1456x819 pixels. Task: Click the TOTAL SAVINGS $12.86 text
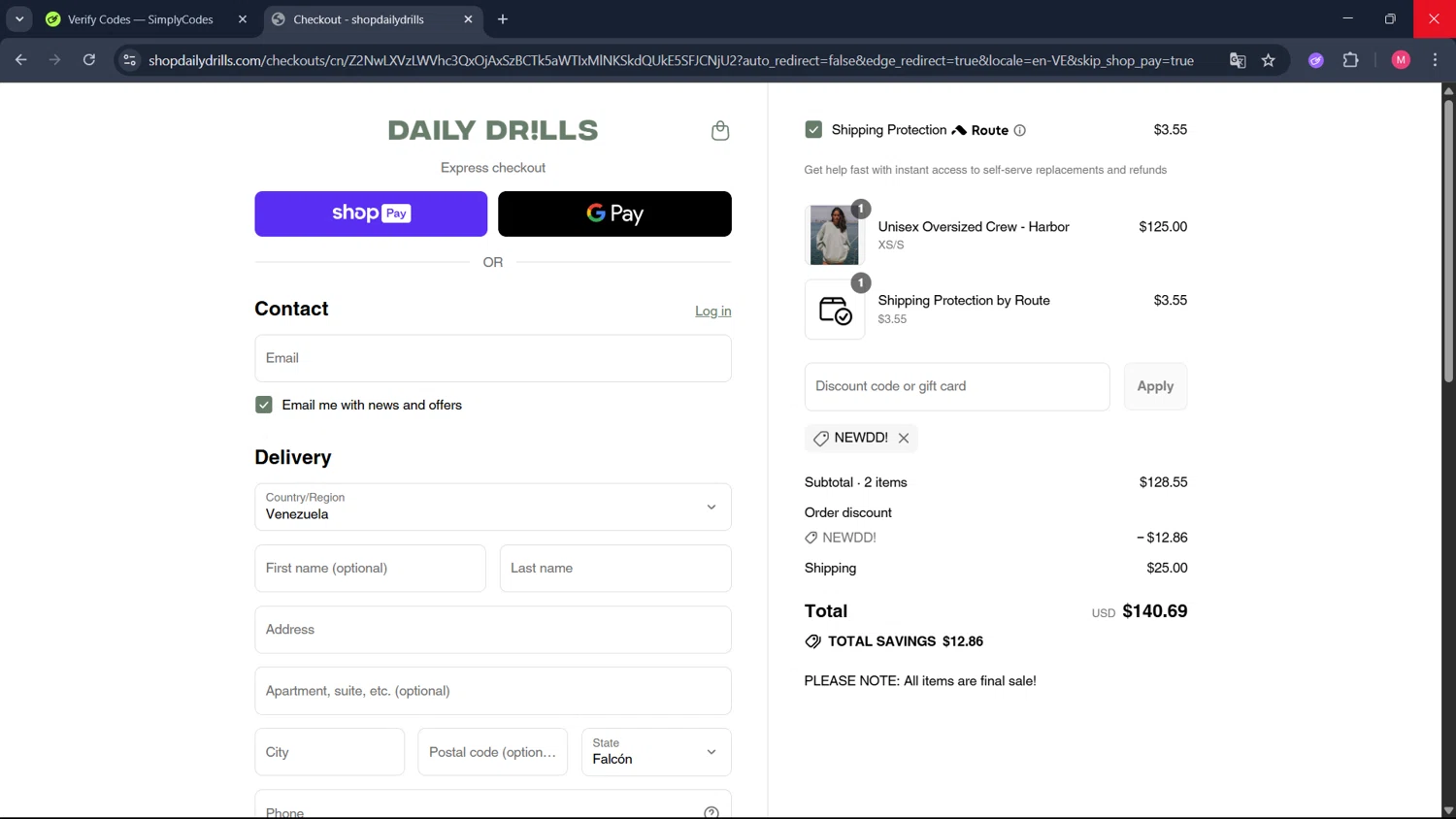906,641
